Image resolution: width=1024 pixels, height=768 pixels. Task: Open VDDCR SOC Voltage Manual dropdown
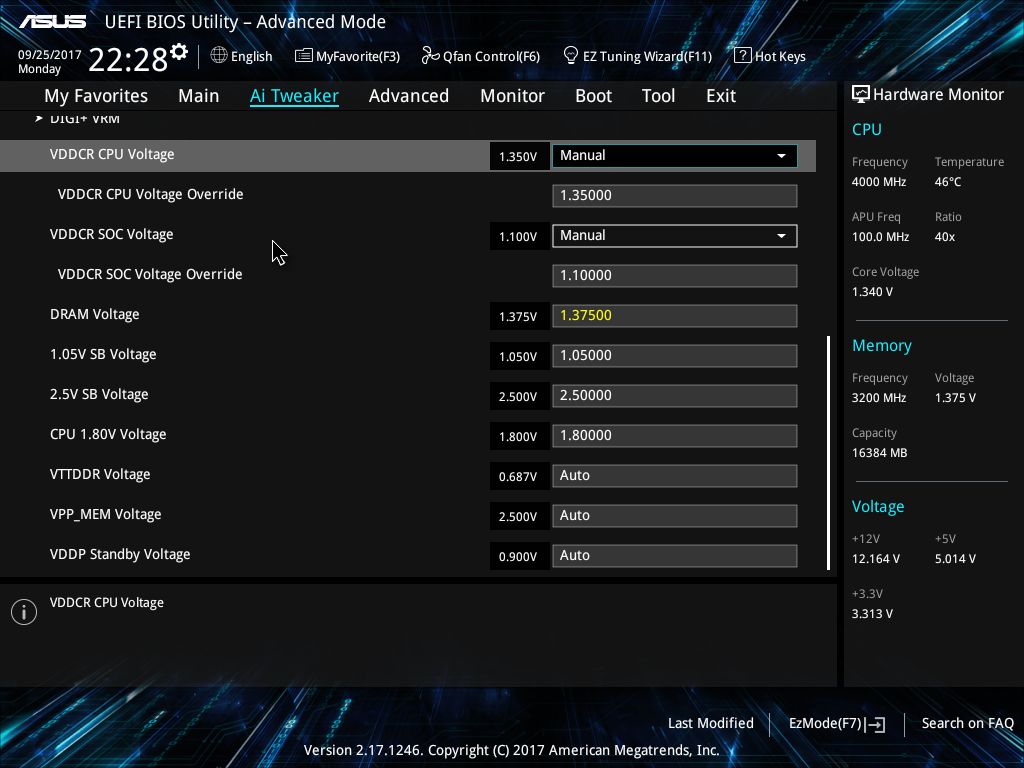coord(675,236)
